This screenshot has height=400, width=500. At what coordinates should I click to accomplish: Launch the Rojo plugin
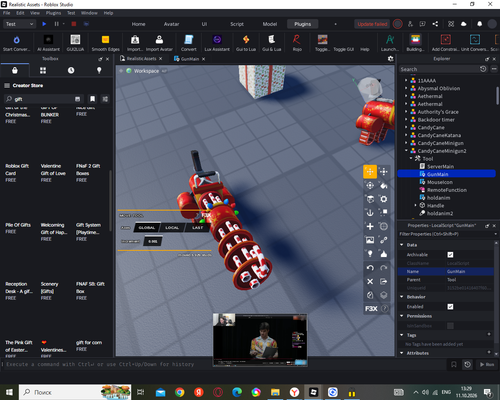297,40
